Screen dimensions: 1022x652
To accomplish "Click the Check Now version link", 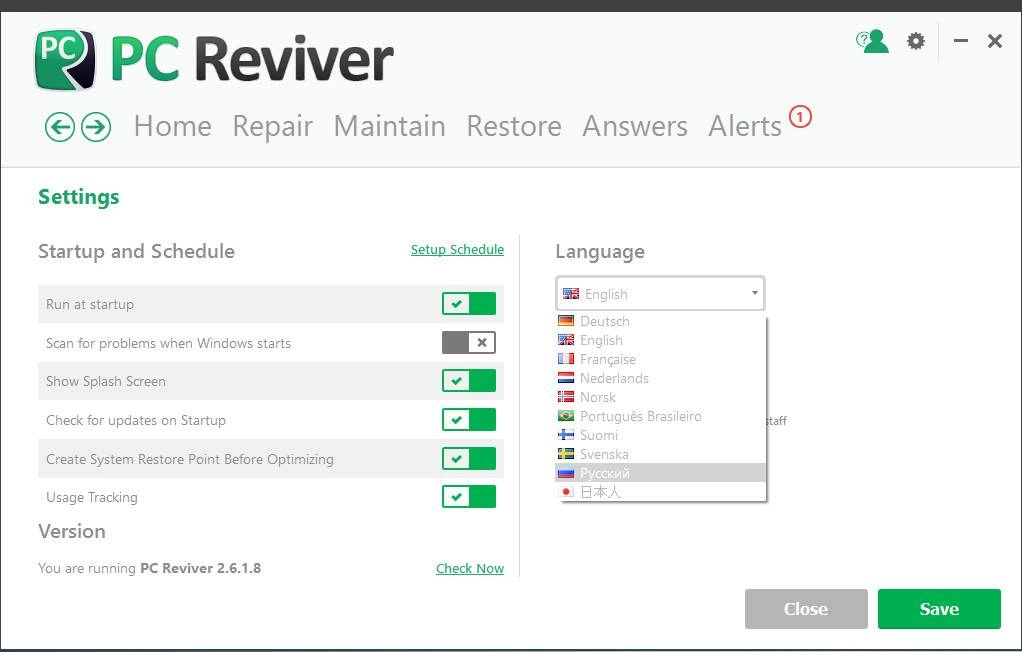I will 470,569.
